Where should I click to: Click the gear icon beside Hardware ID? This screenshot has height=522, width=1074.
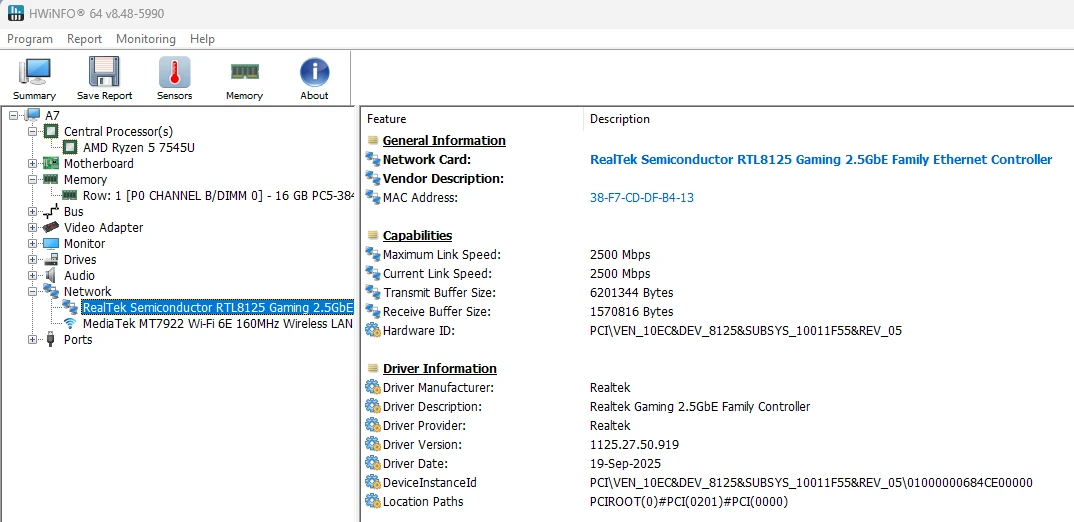373,330
